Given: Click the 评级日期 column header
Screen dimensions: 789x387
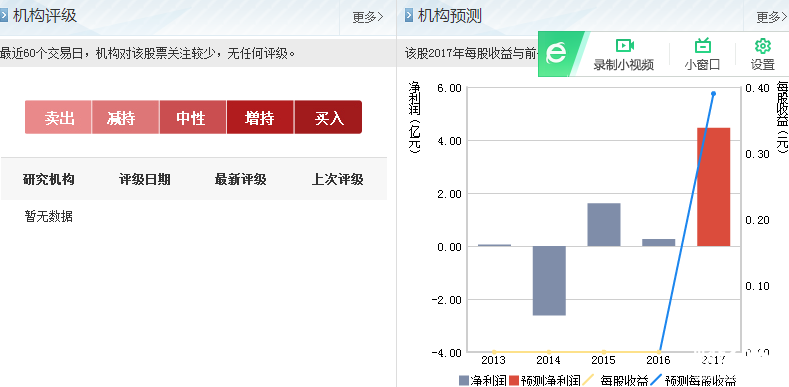Looking at the screenshot, I should [x=144, y=180].
